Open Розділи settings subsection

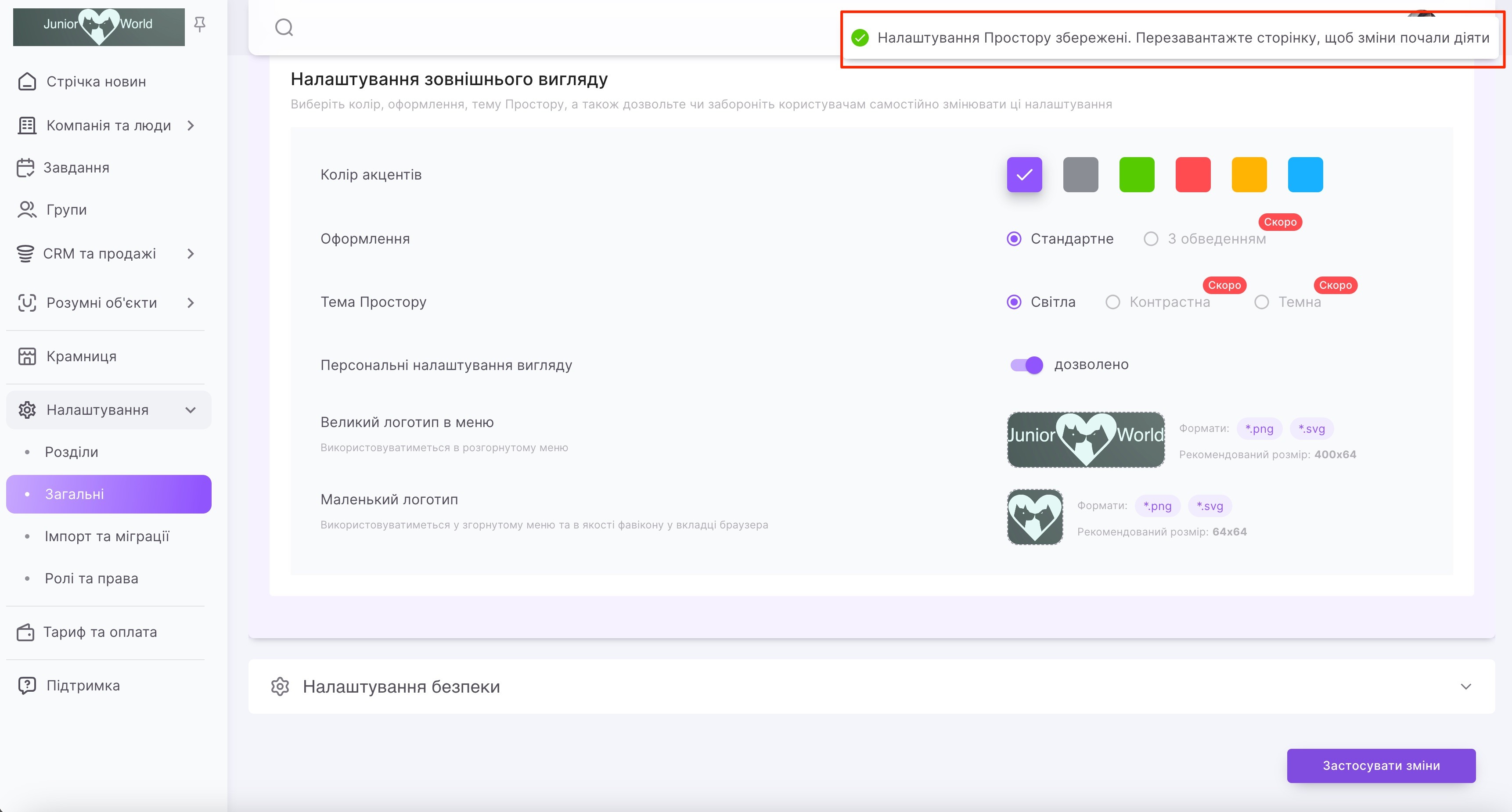(x=72, y=452)
